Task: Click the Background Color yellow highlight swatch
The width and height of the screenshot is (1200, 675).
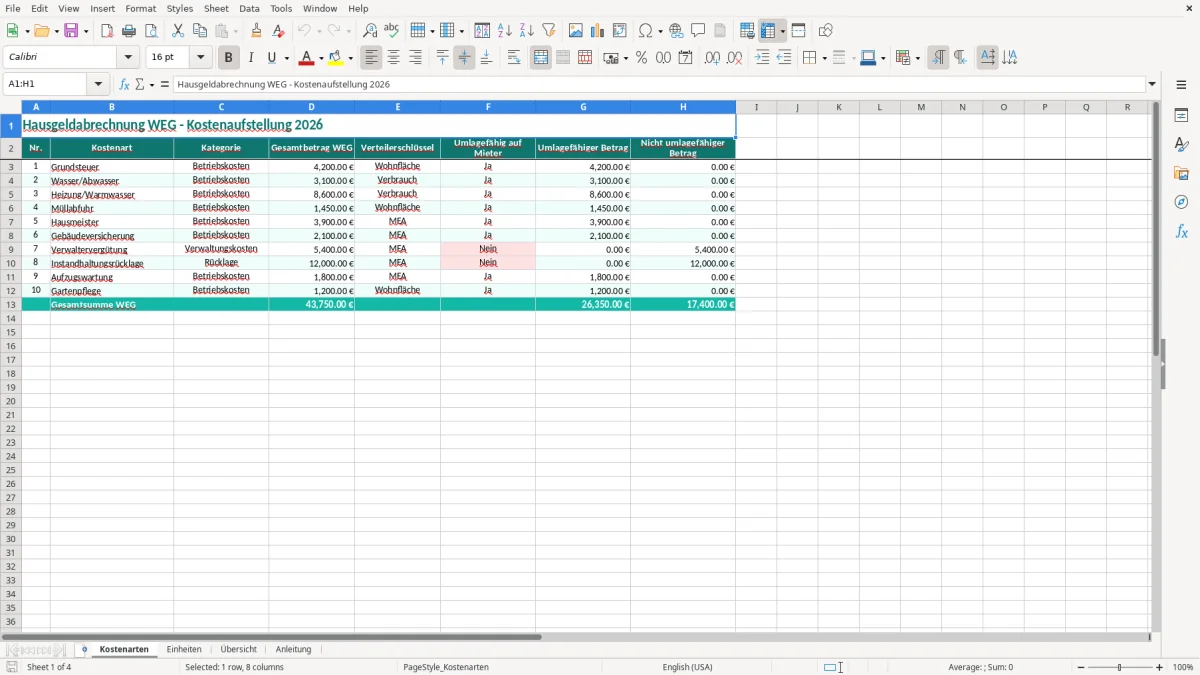Action: click(336, 58)
